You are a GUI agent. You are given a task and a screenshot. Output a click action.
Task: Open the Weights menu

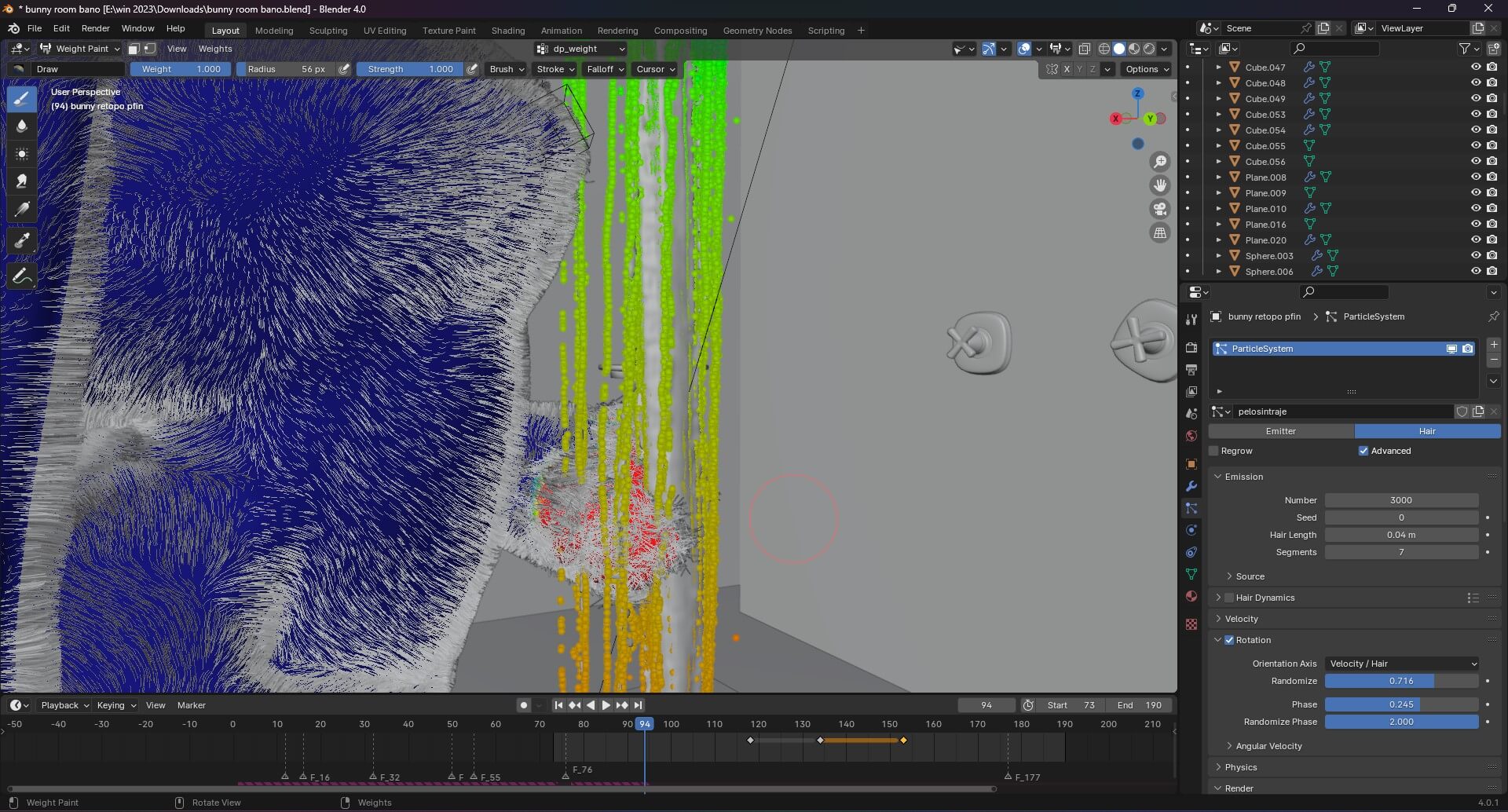(x=215, y=49)
